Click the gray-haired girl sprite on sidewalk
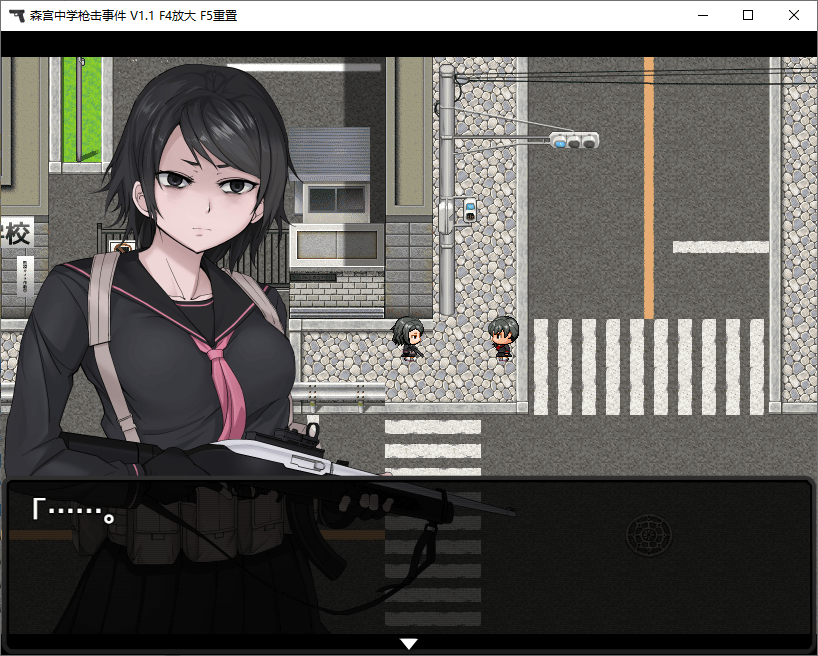 click(408, 337)
